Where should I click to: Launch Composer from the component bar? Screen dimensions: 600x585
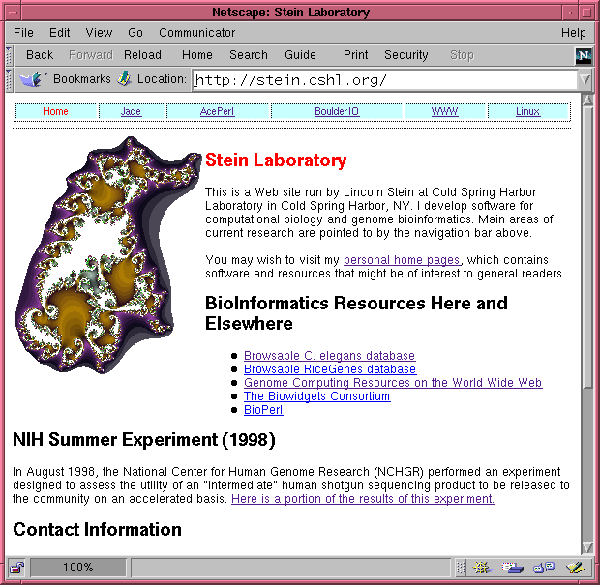(x=574, y=568)
